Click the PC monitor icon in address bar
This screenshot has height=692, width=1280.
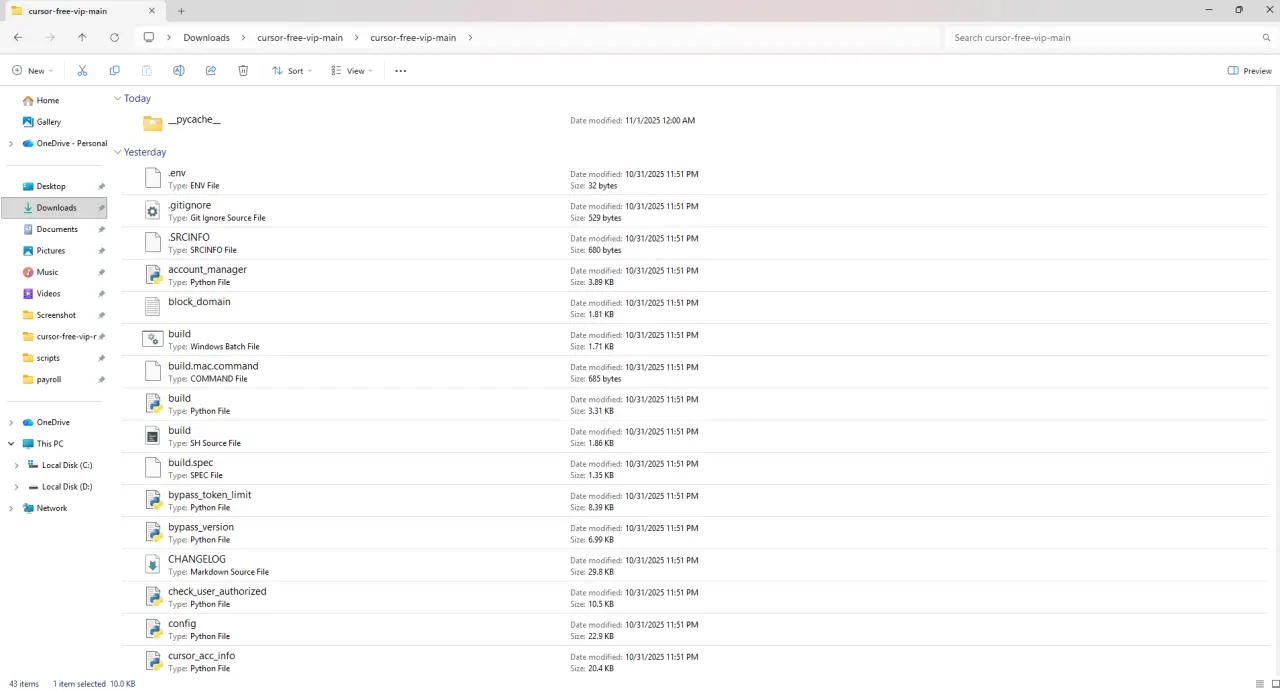click(149, 38)
